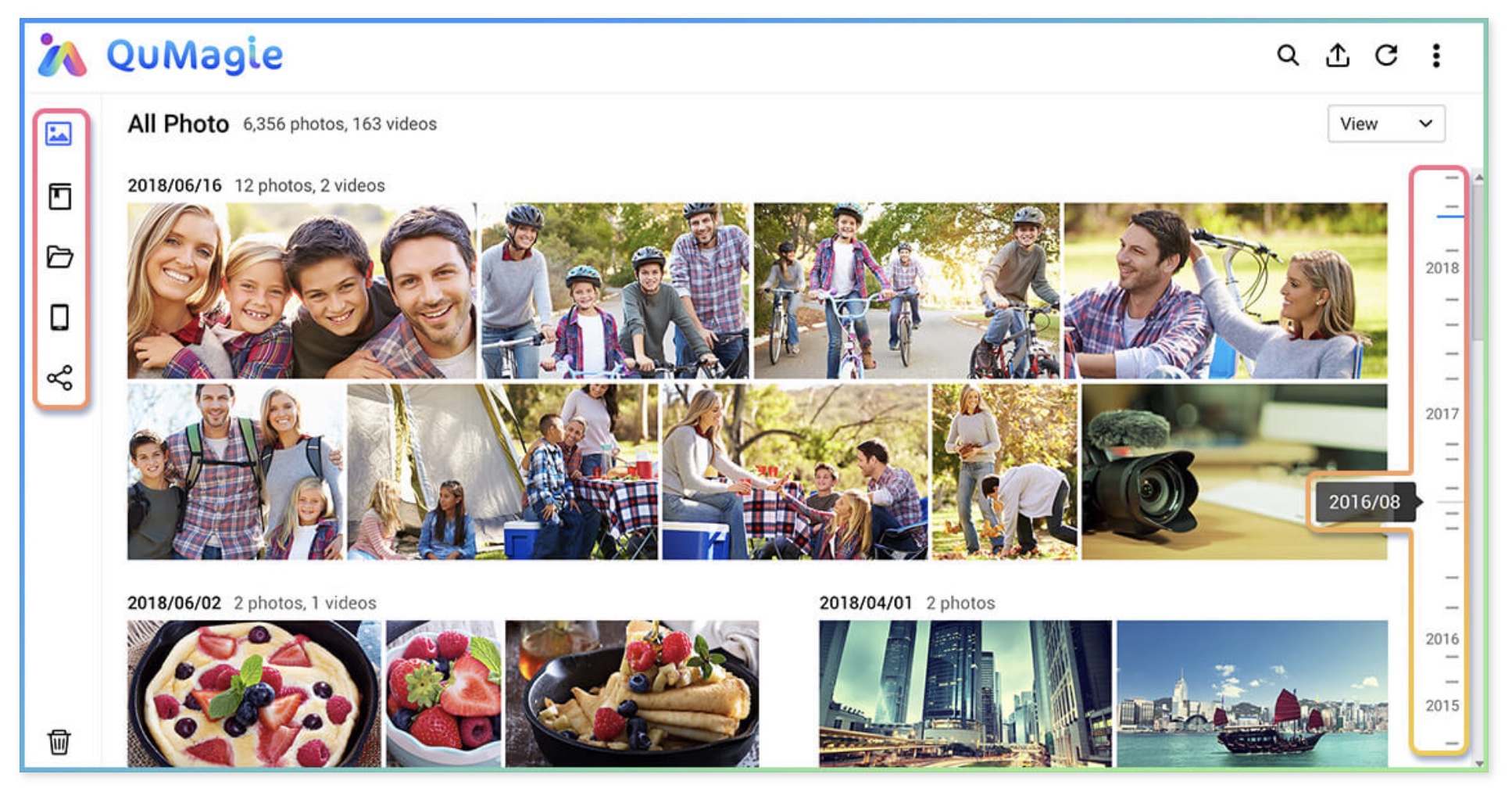The width and height of the screenshot is (1512, 792).
Task: Click the 2018/06/16 date heading
Action: coord(174,185)
